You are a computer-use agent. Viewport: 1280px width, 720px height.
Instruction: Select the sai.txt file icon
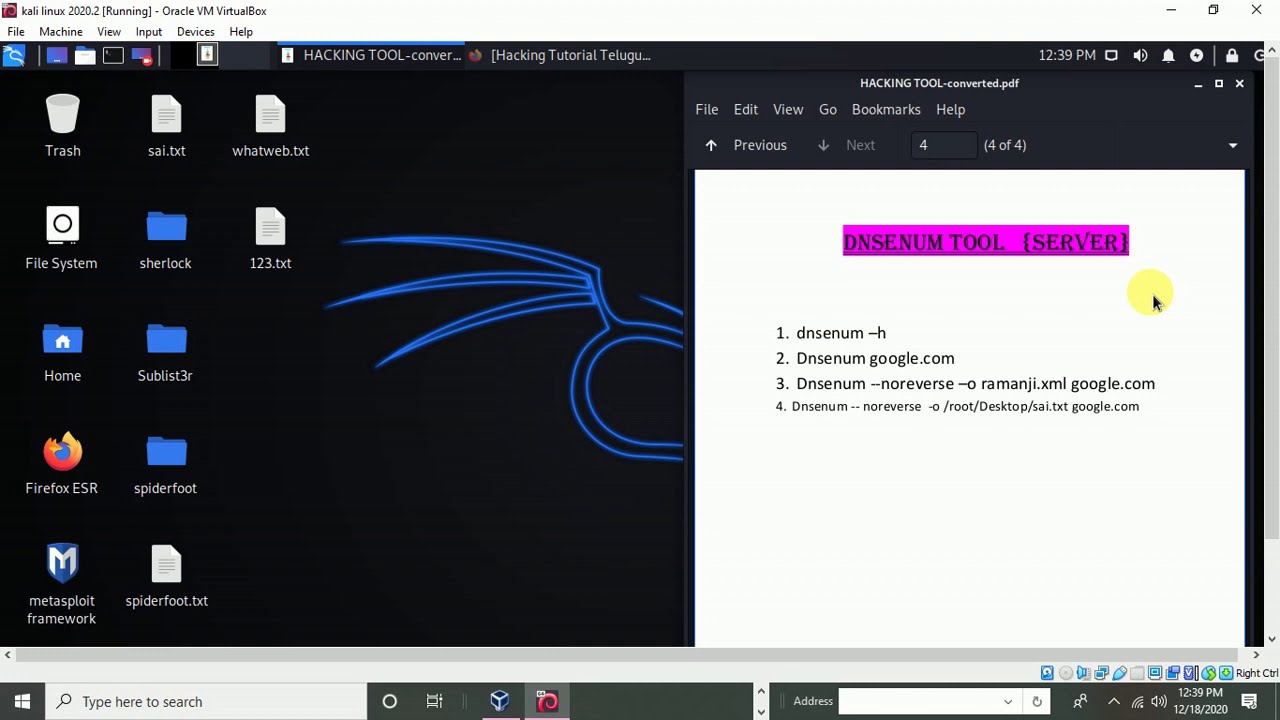click(166, 126)
